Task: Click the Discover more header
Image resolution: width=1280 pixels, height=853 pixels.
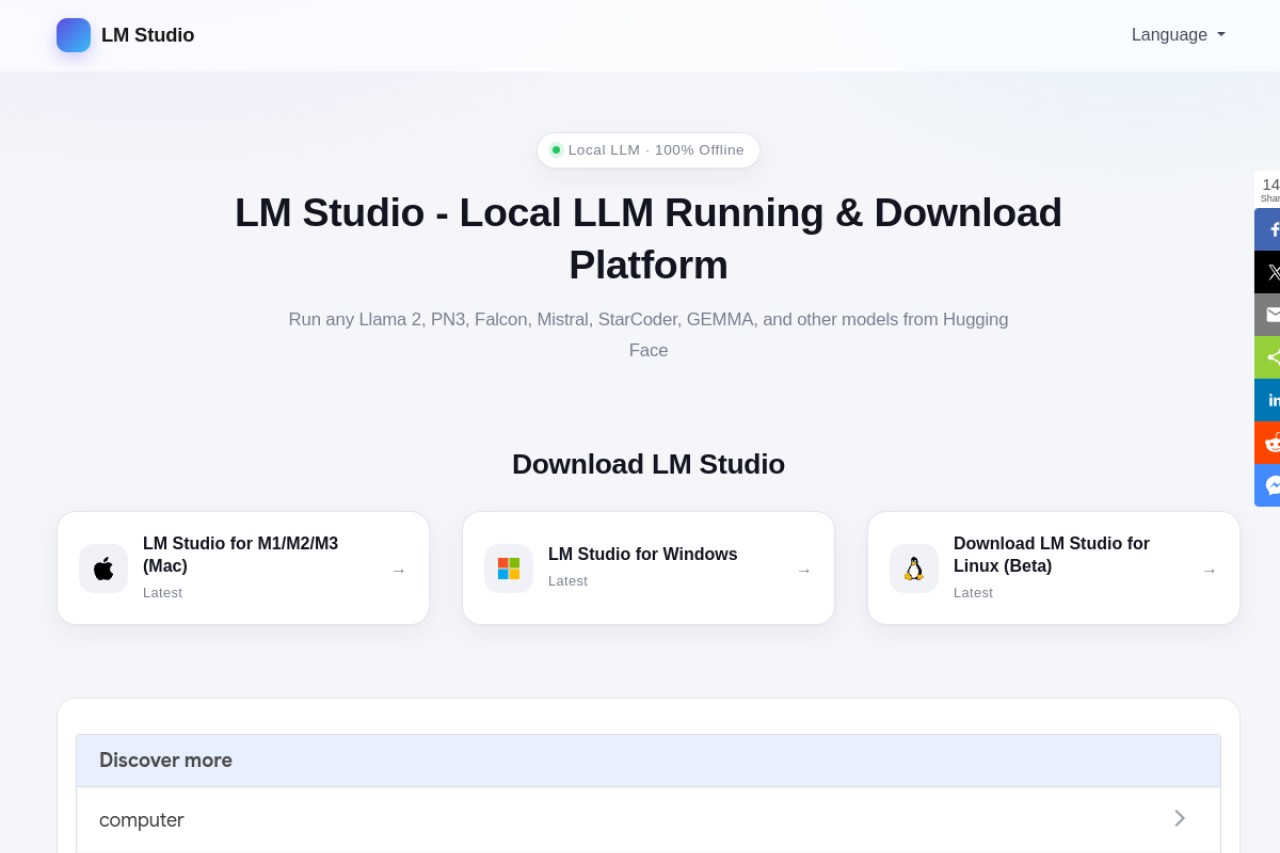Action: 648,760
